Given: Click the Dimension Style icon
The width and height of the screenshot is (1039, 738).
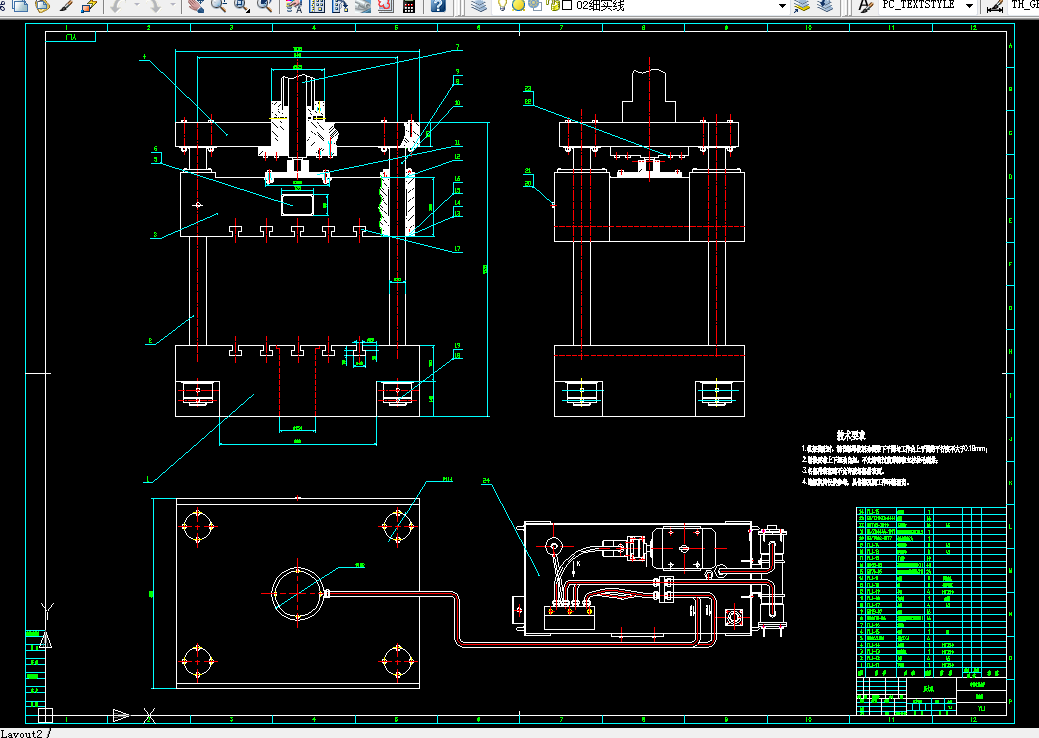Looking at the screenshot, I should (994, 6).
